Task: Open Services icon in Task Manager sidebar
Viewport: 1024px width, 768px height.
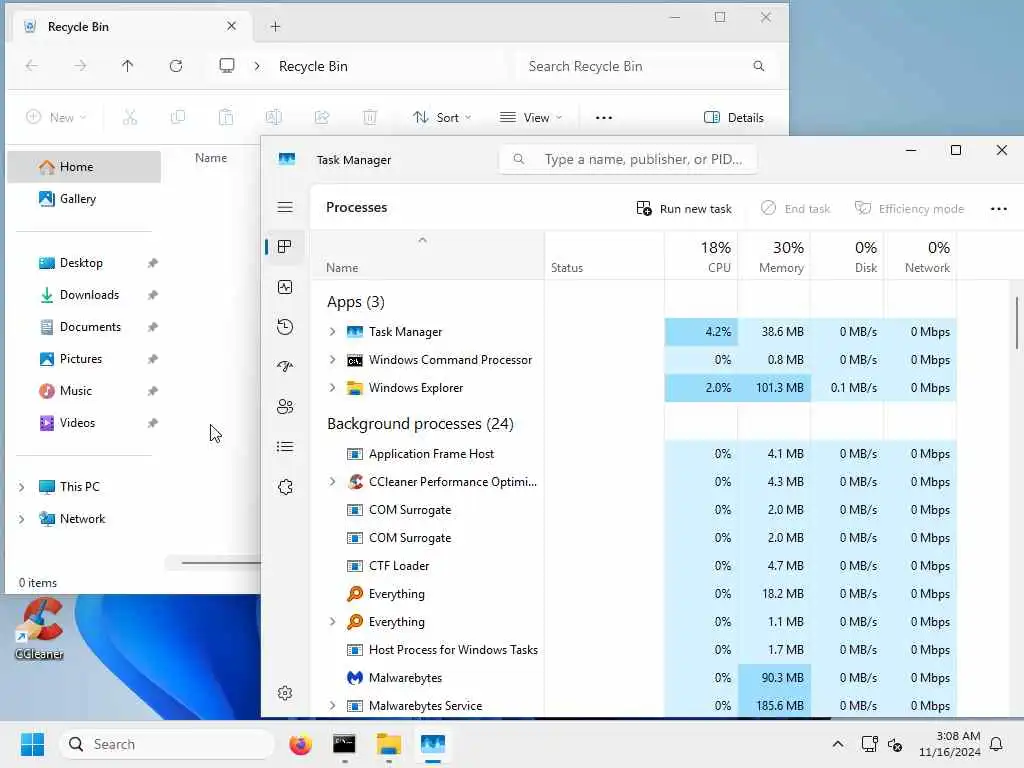Action: pyautogui.click(x=285, y=487)
